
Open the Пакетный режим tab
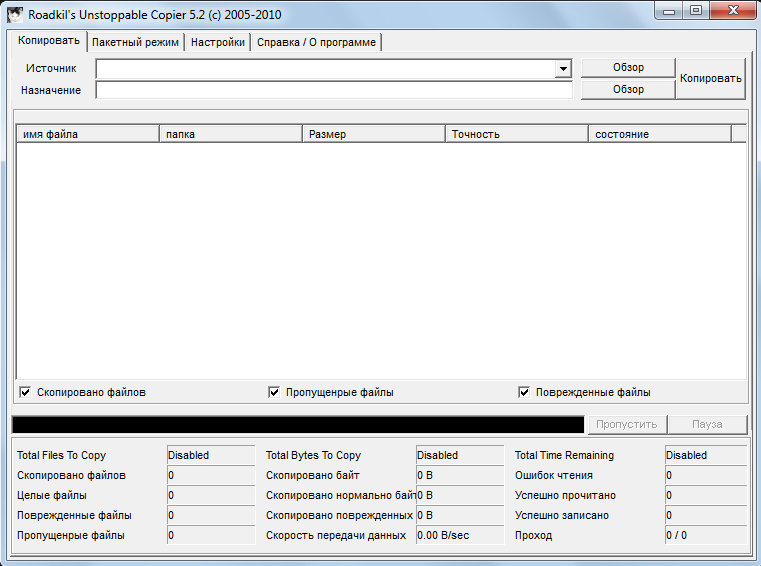[135, 42]
